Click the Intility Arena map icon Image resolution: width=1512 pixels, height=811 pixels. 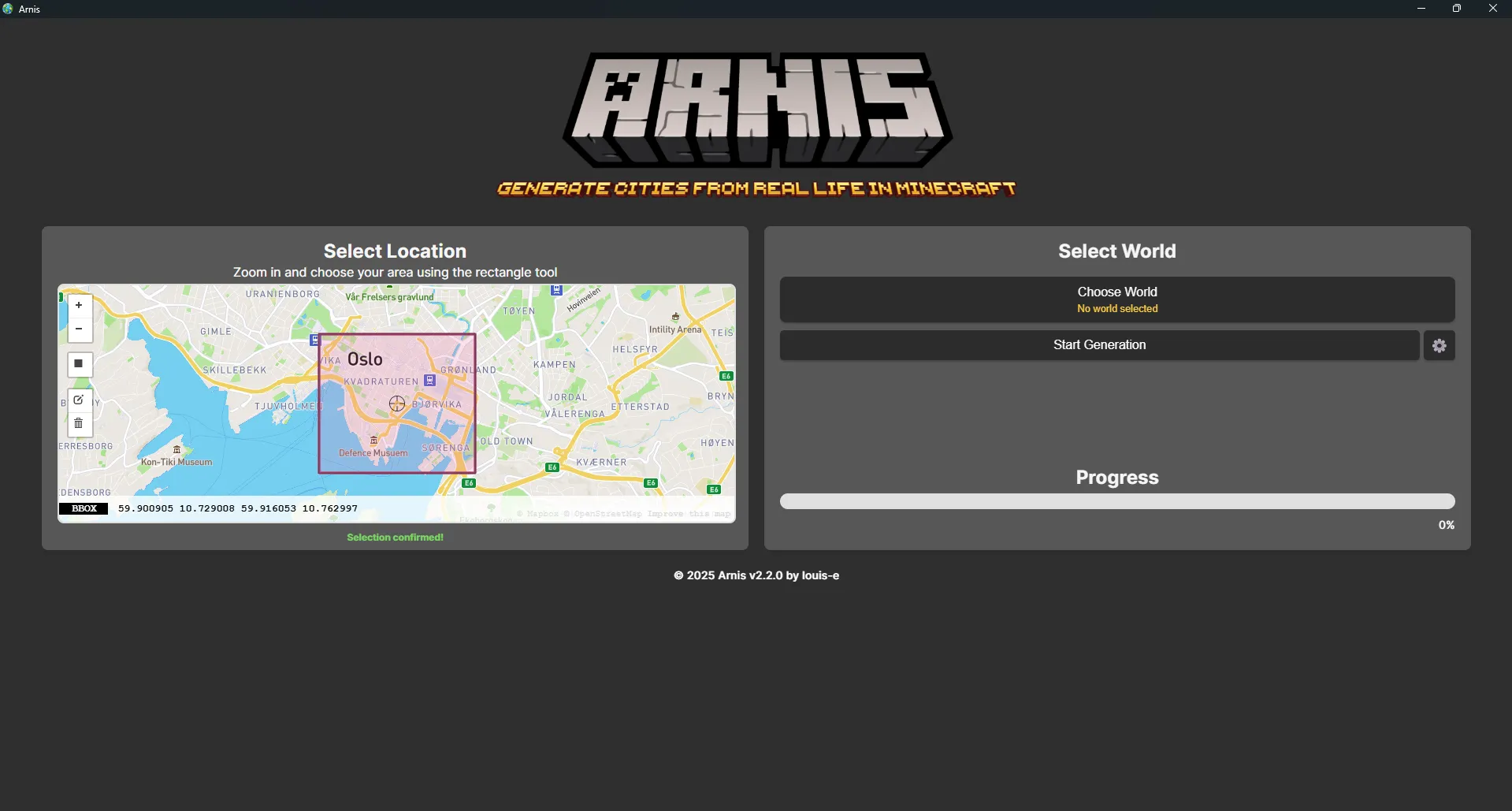point(675,317)
